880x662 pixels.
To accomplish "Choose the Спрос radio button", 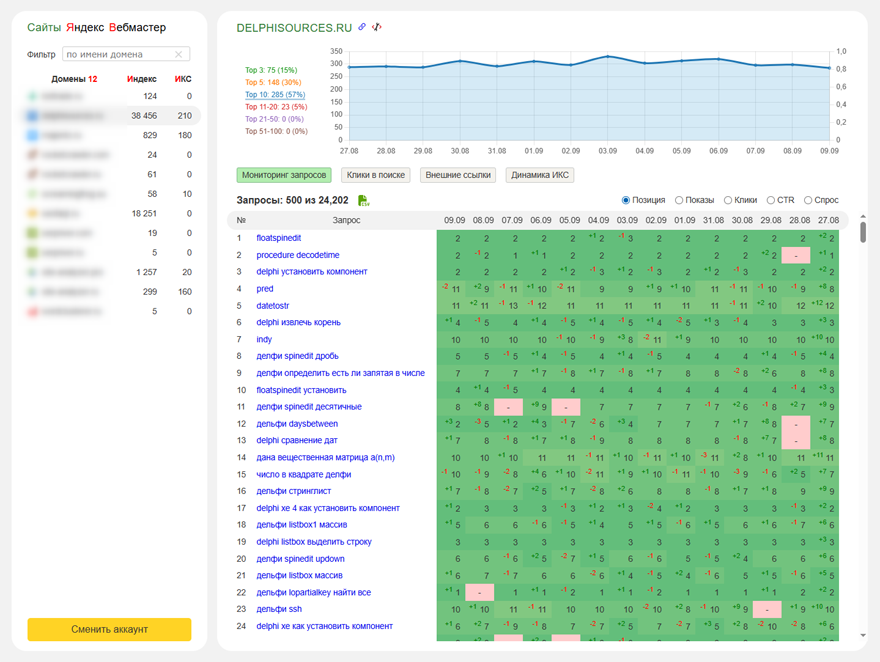I will tap(808, 201).
